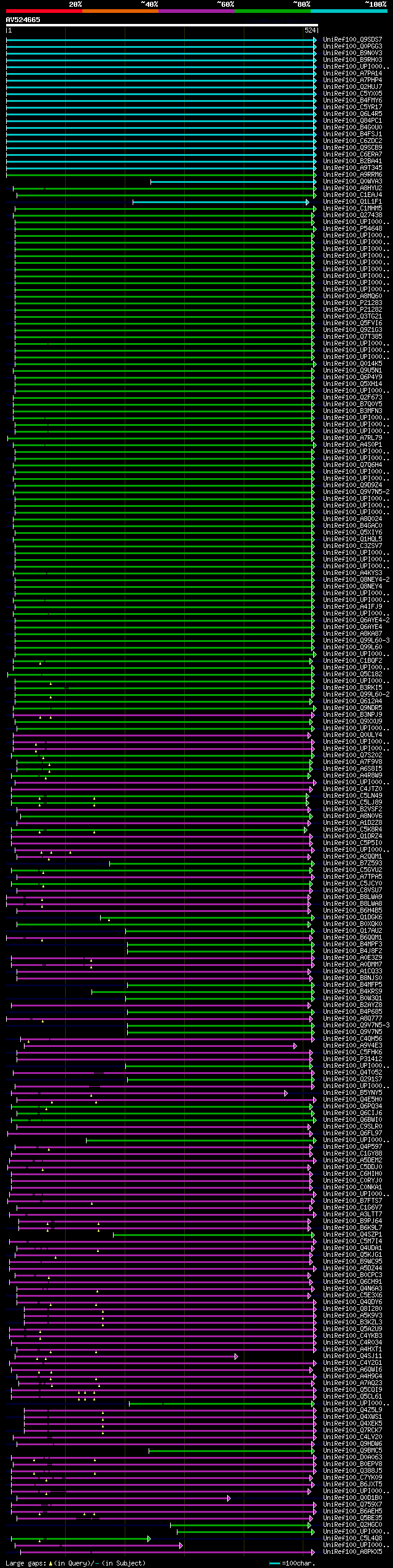
Task: Open hit UniRef100_Q9SDS7
Action: click(x=352, y=40)
